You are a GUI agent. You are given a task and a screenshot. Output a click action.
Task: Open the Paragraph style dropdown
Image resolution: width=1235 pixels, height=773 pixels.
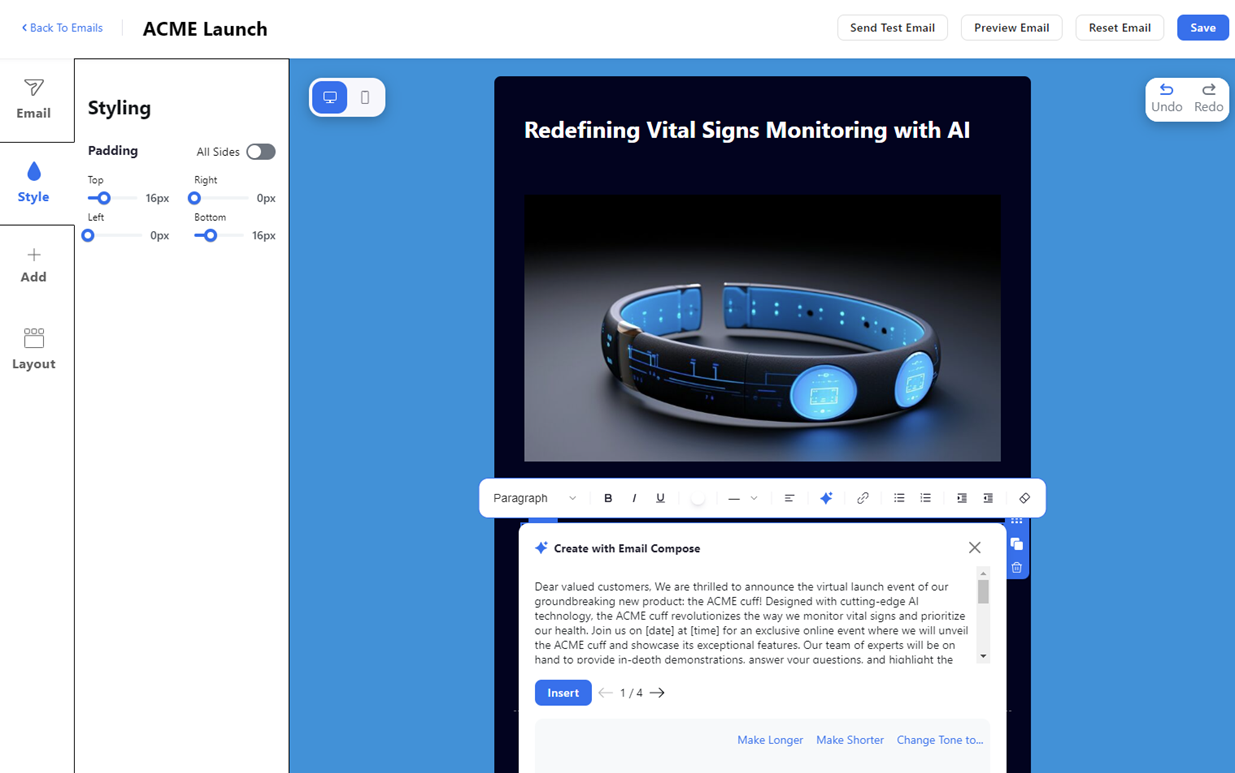tap(535, 498)
